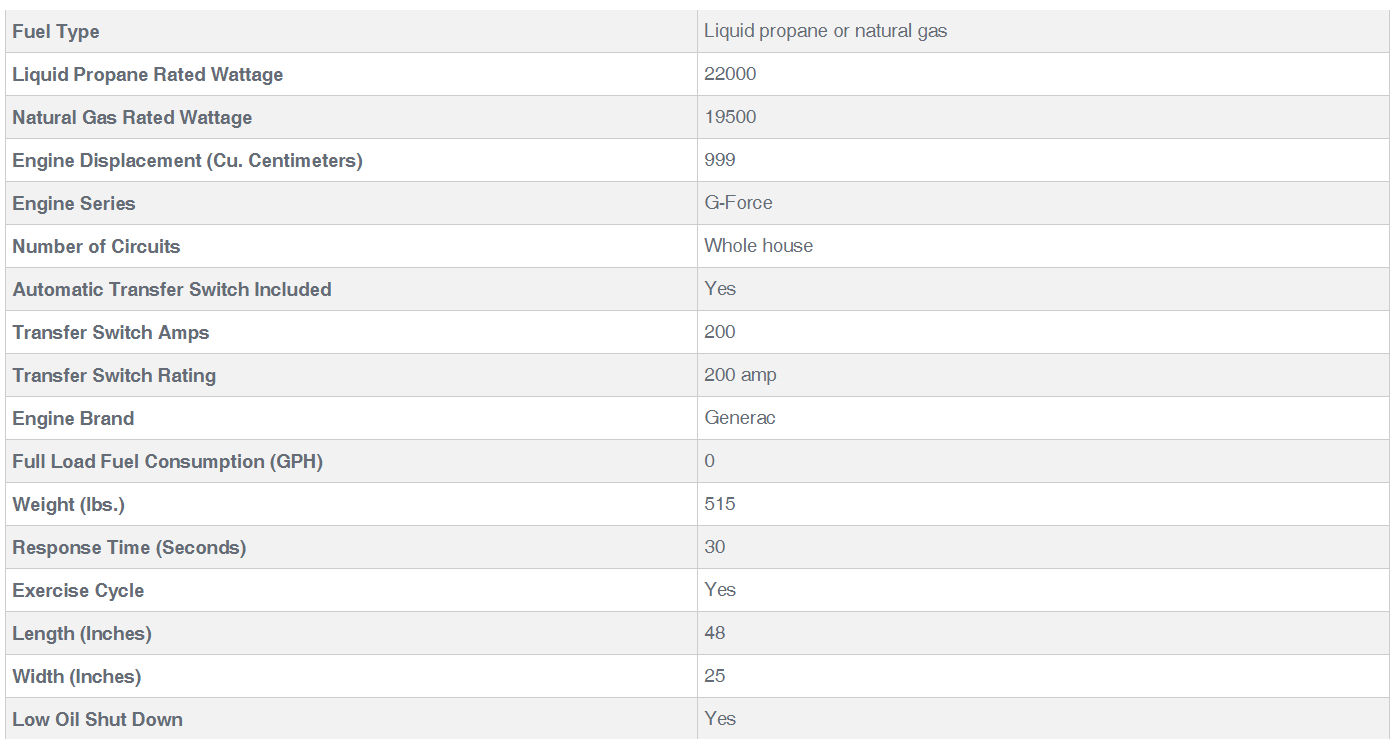Click the Fuel Type label cell
The image size is (1396, 739).
(x=351, y=32)
